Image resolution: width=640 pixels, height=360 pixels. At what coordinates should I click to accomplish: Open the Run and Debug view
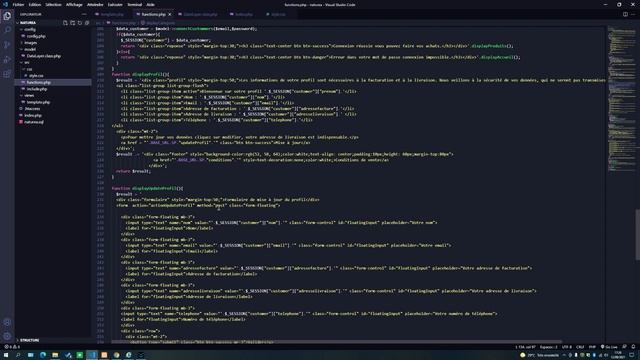pos(7,60)
